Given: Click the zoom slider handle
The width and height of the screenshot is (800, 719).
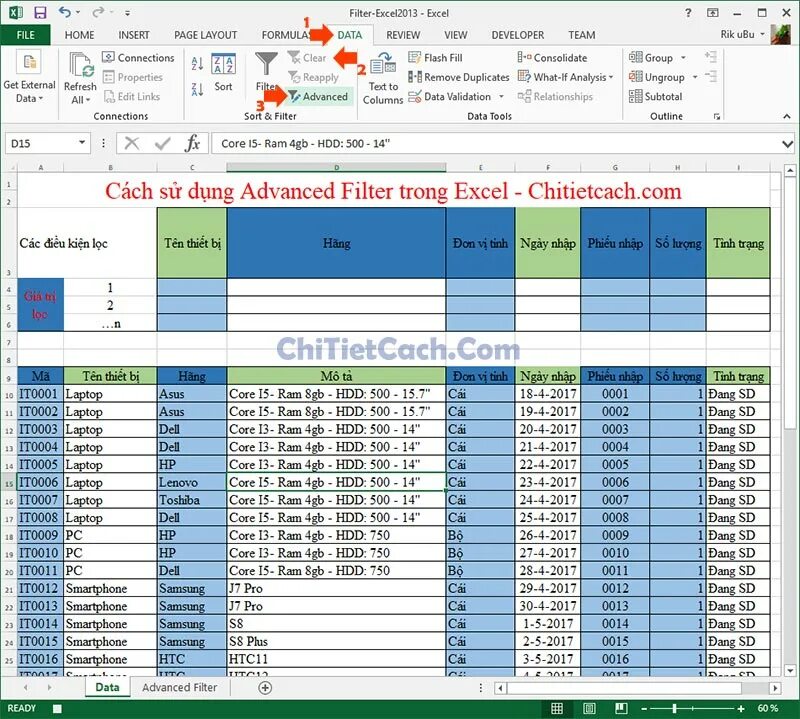Looking at the screenshot, I should pyautogui.click(x=674, y=708).
